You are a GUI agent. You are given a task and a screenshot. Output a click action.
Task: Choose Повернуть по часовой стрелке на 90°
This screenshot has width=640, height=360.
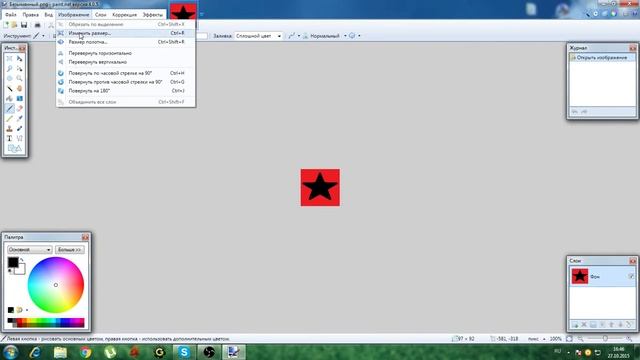click(x=126, y=73)
